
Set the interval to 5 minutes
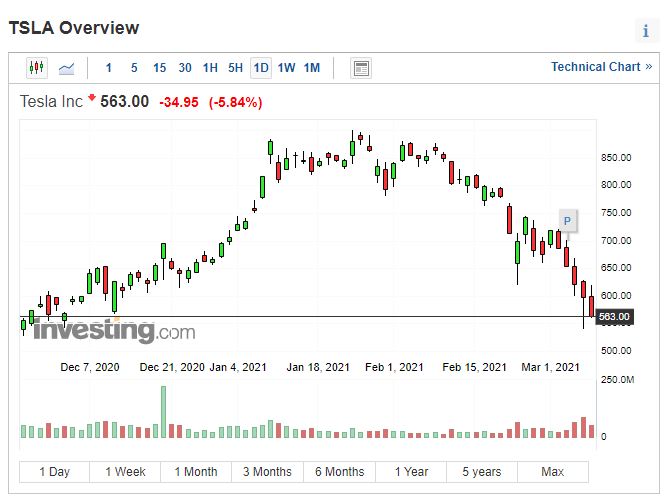pos(134,68)
